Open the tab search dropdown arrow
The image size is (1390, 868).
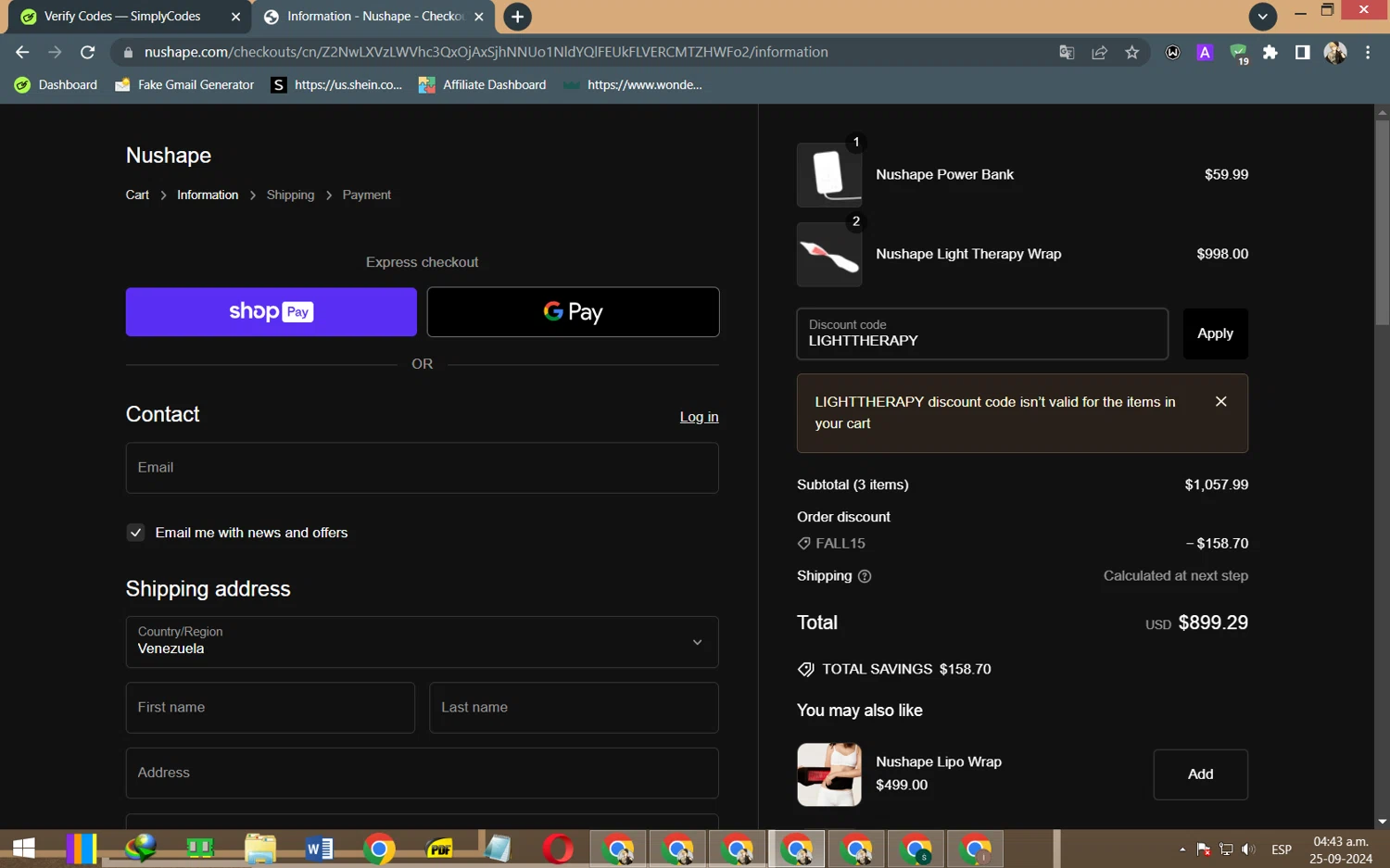tap(1262, 17)
